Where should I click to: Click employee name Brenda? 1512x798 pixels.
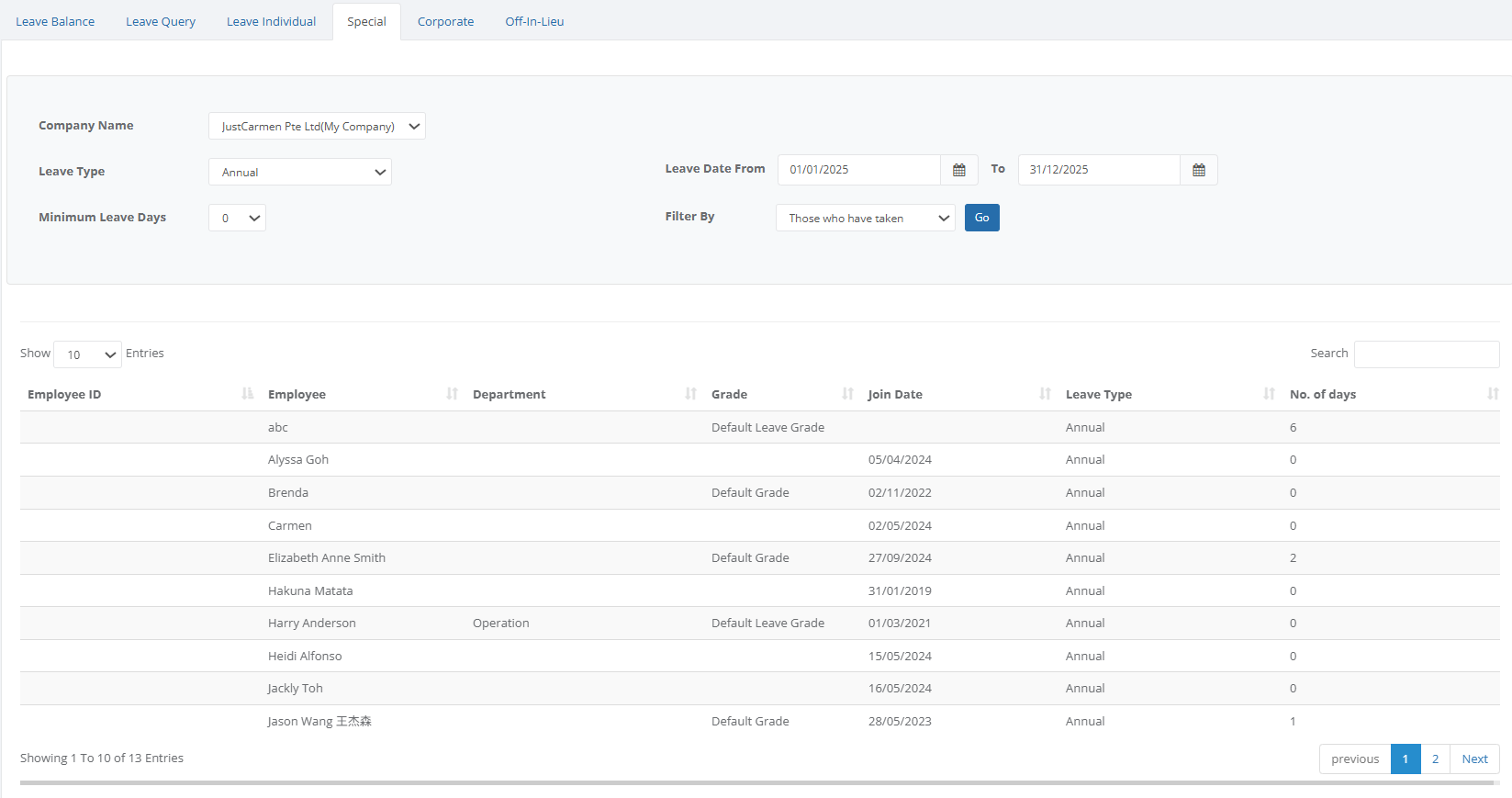(288, 492)
